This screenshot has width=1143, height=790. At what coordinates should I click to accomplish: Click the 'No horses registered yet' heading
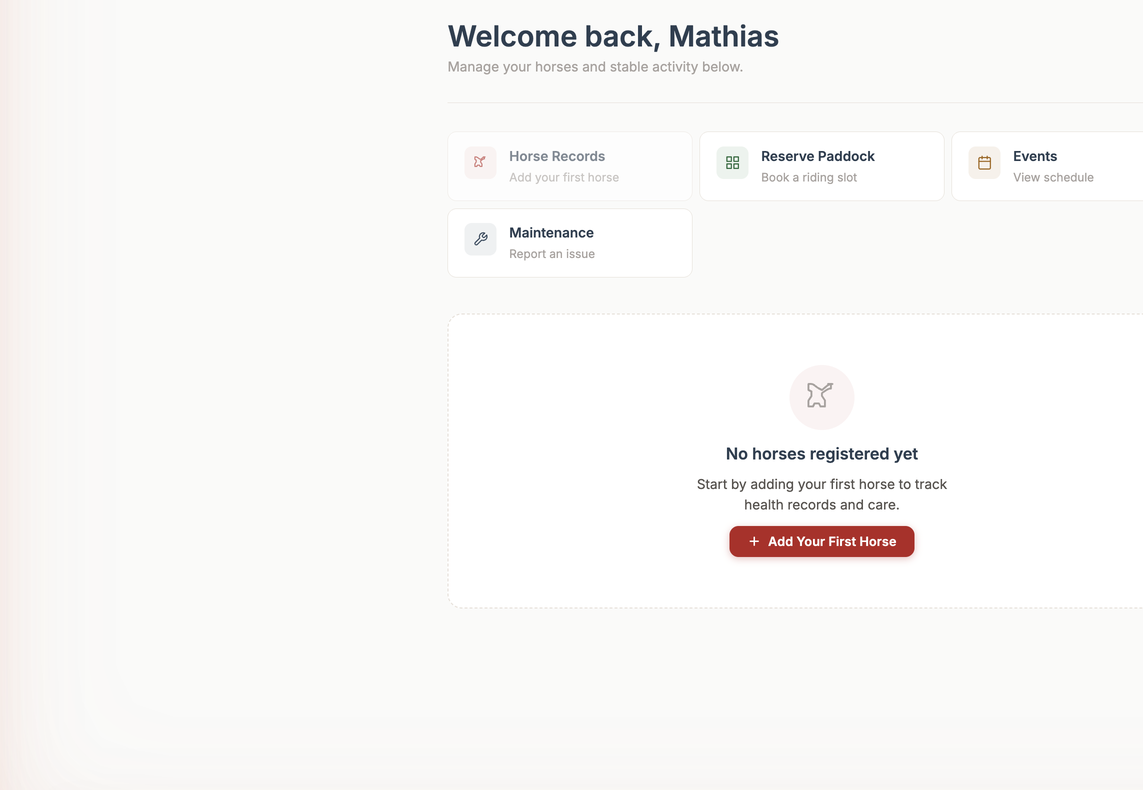point(822,453)
